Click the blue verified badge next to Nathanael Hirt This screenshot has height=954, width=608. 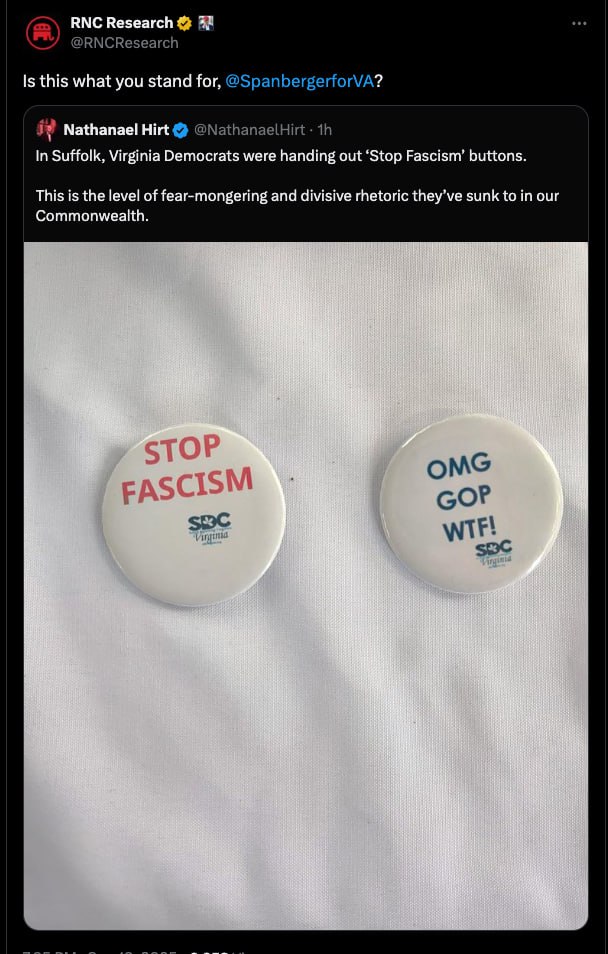(x=181, y=130)
